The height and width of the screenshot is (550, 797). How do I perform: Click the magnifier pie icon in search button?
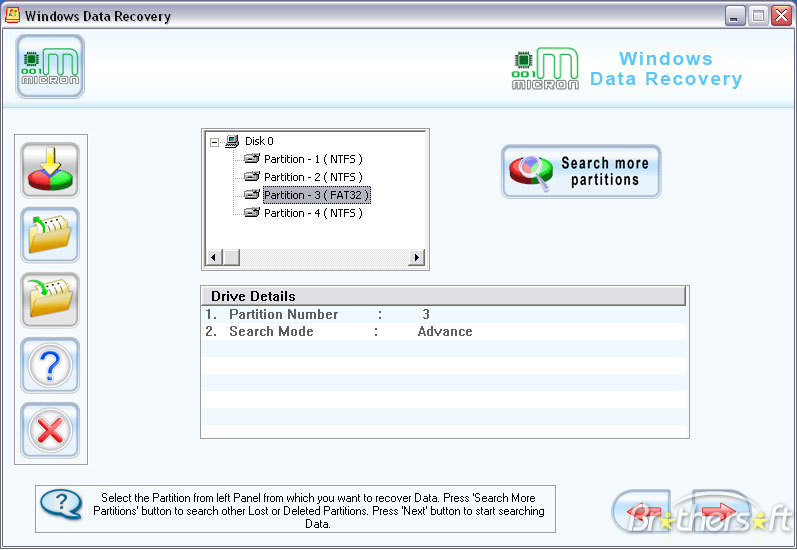531,173
